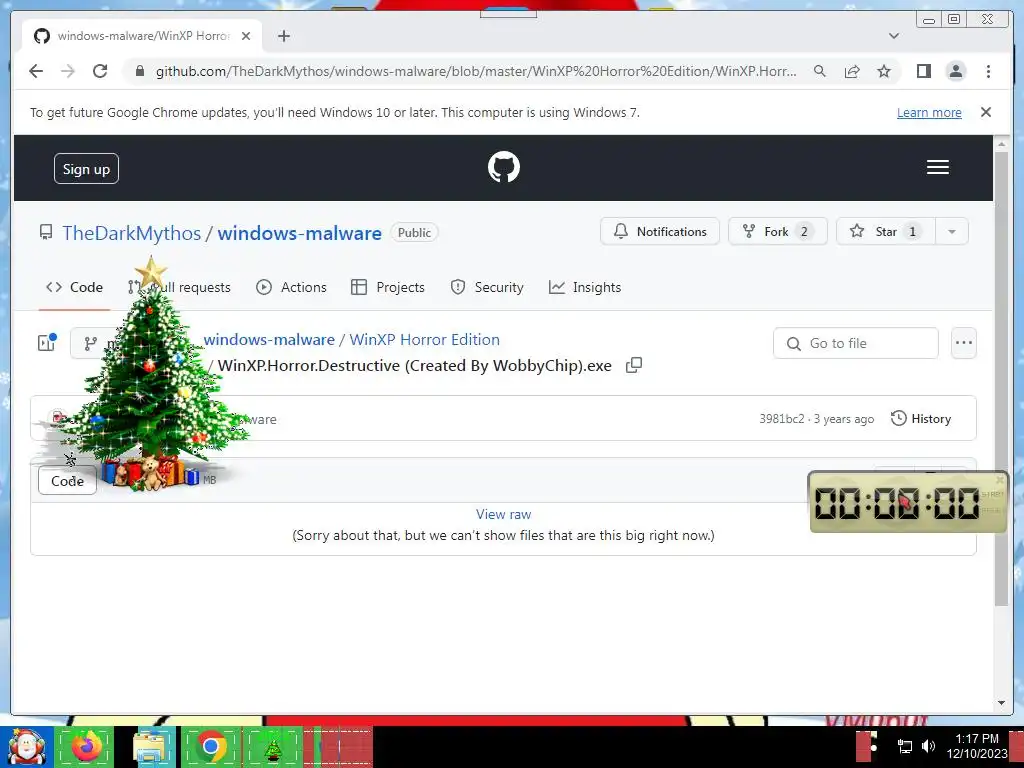Switch to the Security tab
Viewport: 1024px width, 768px height.
(487, 287)
